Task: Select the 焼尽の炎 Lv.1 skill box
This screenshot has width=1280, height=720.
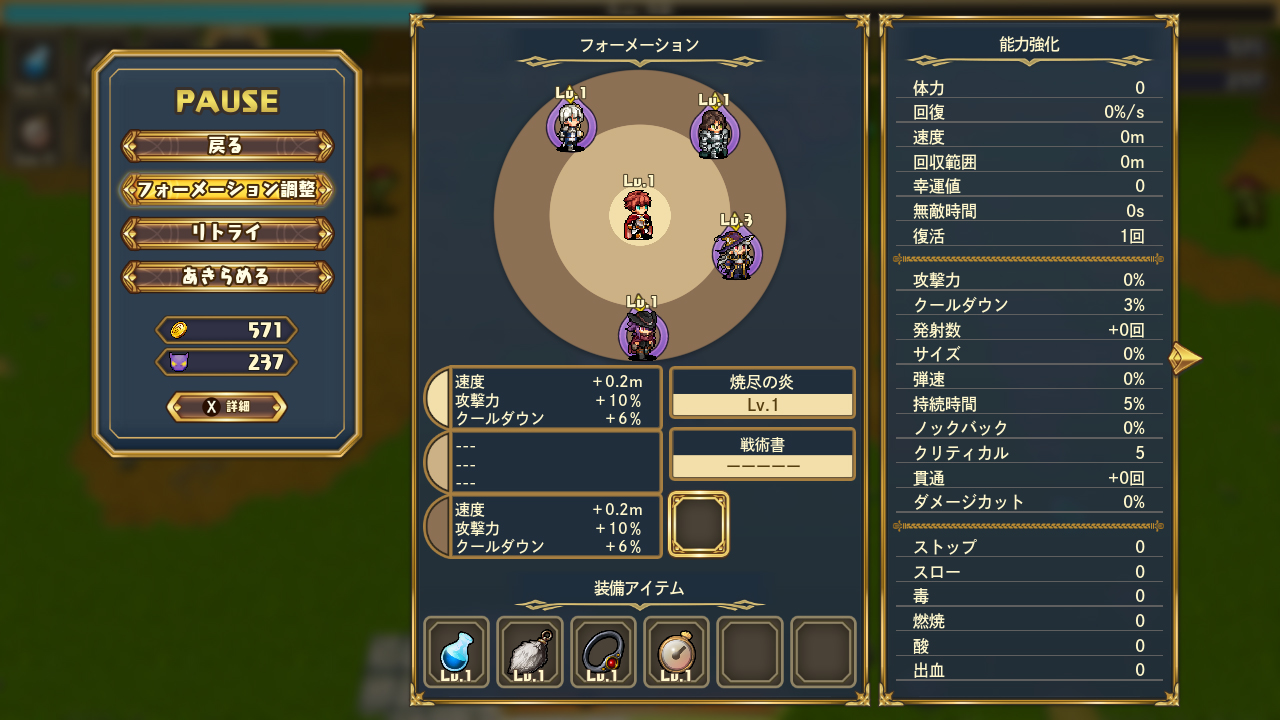Action: coord(762,393)
